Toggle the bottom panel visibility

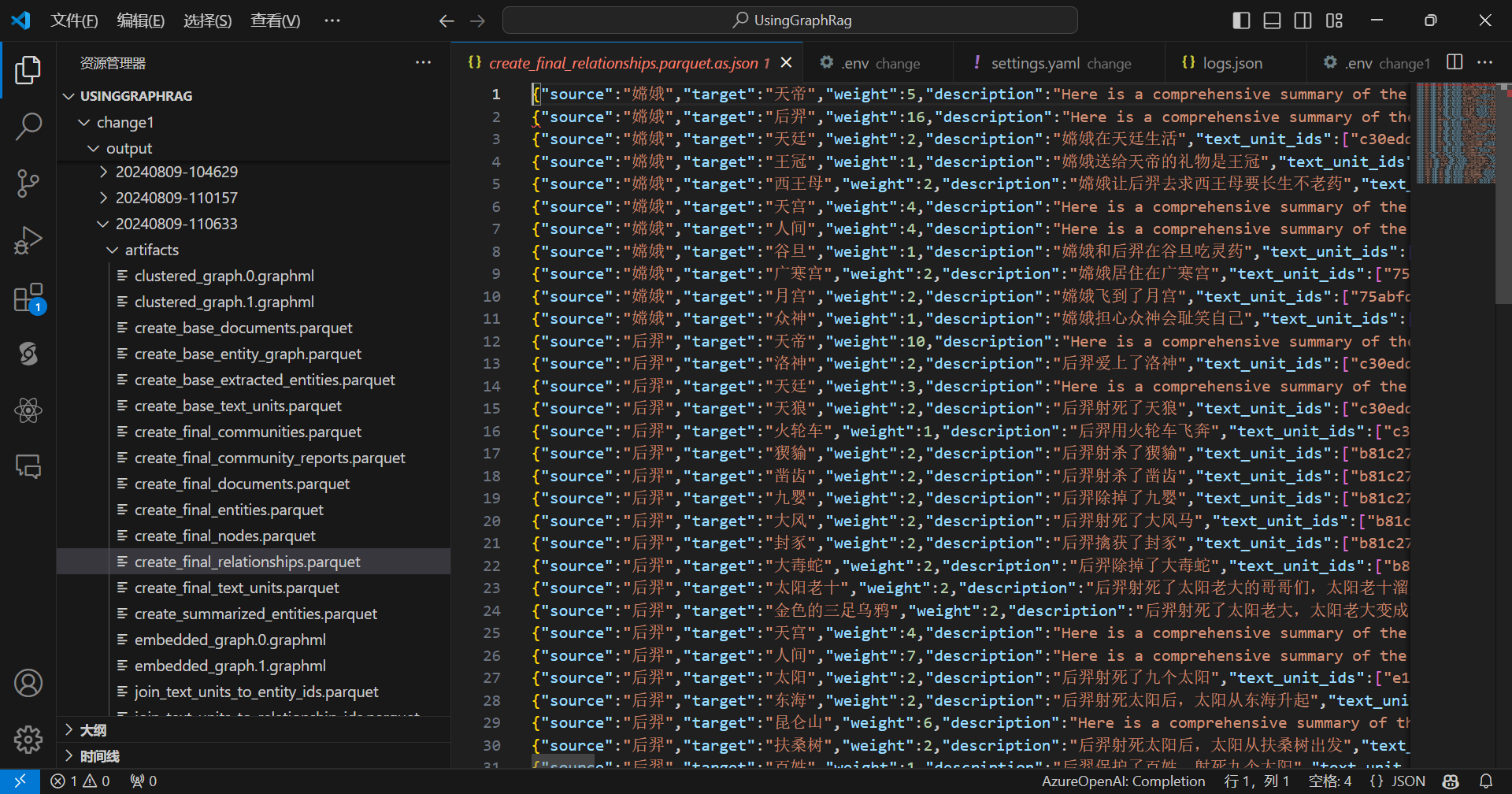(1272, 20)
